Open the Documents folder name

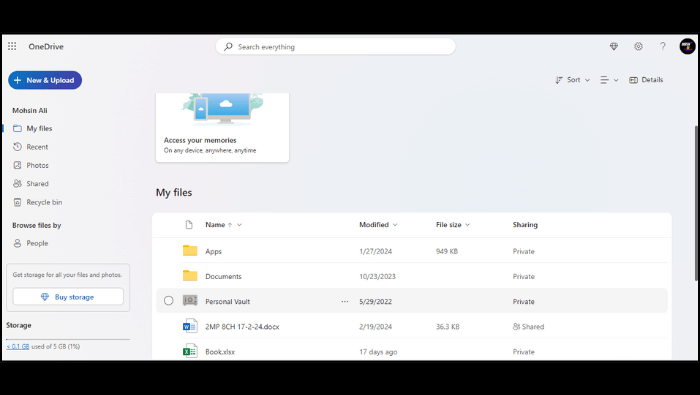point(223,276)
